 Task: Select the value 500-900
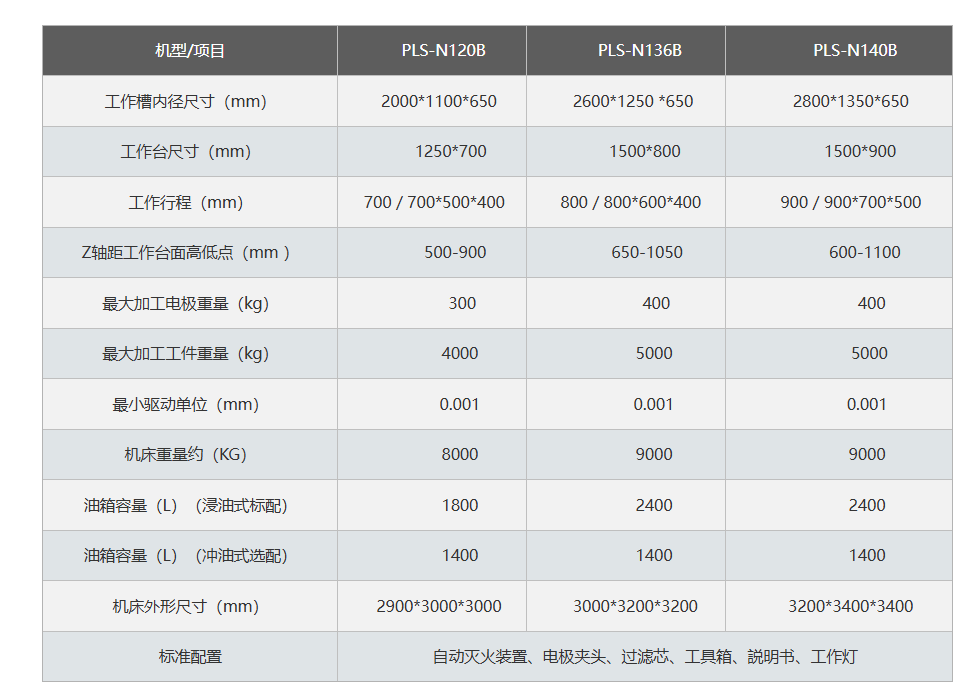tap(455, 253)
